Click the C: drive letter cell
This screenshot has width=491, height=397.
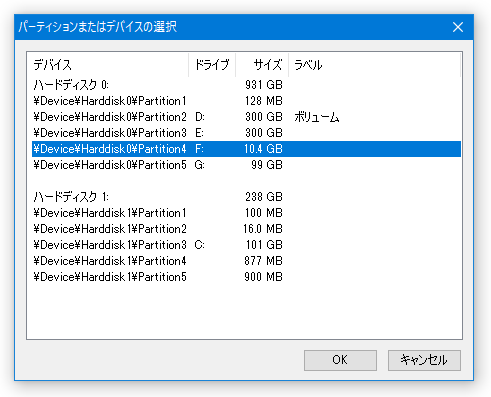tap(200, 245)
